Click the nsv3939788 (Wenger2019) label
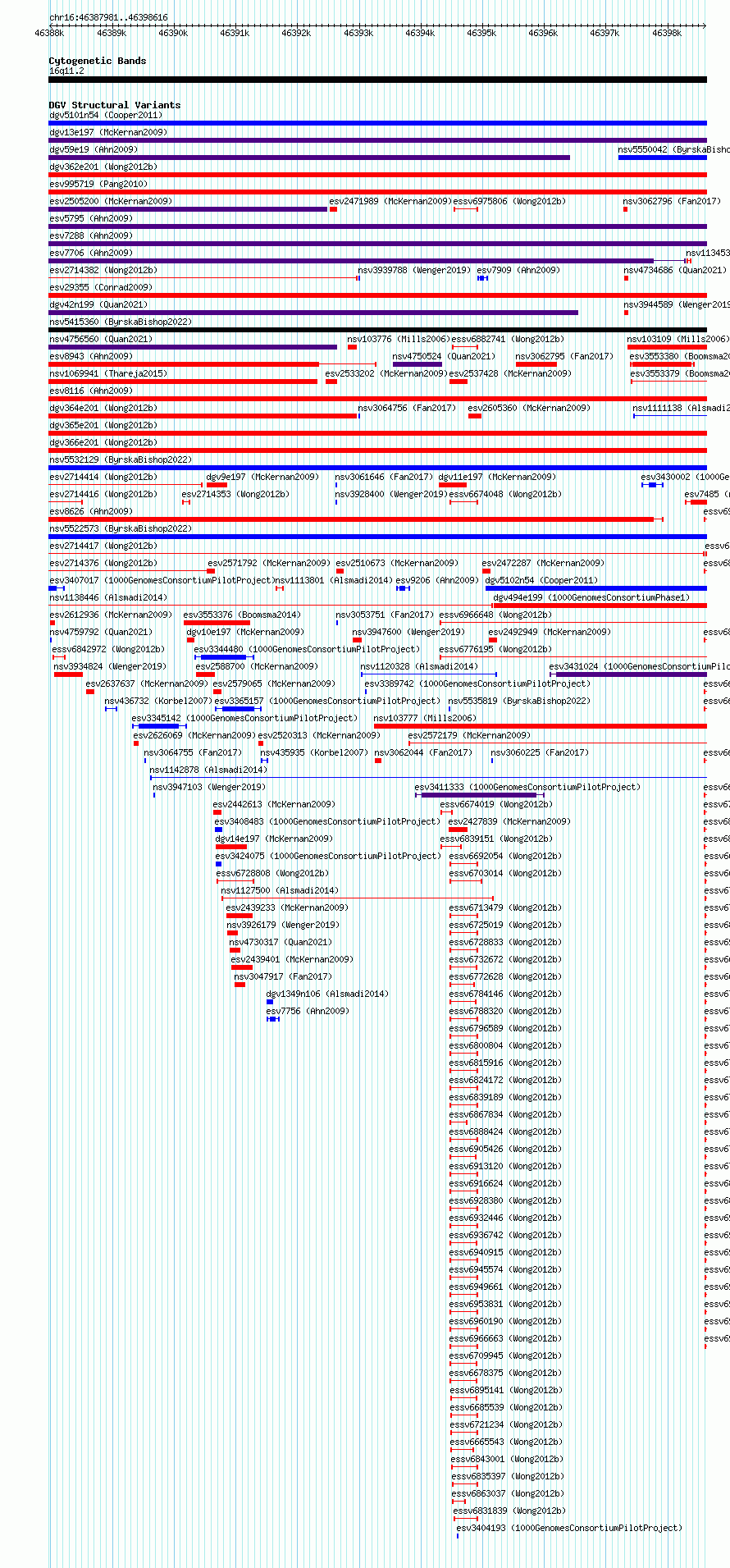The height and width of the screenshot is (1568, 730). (x=415, y=270)
